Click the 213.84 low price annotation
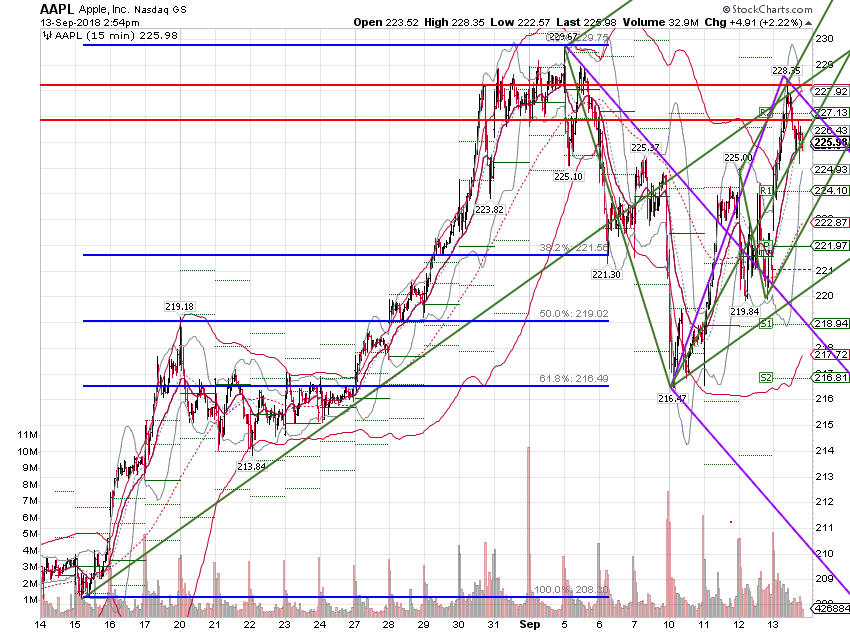Viewport: 850px width, 633px height. point(252,466)
